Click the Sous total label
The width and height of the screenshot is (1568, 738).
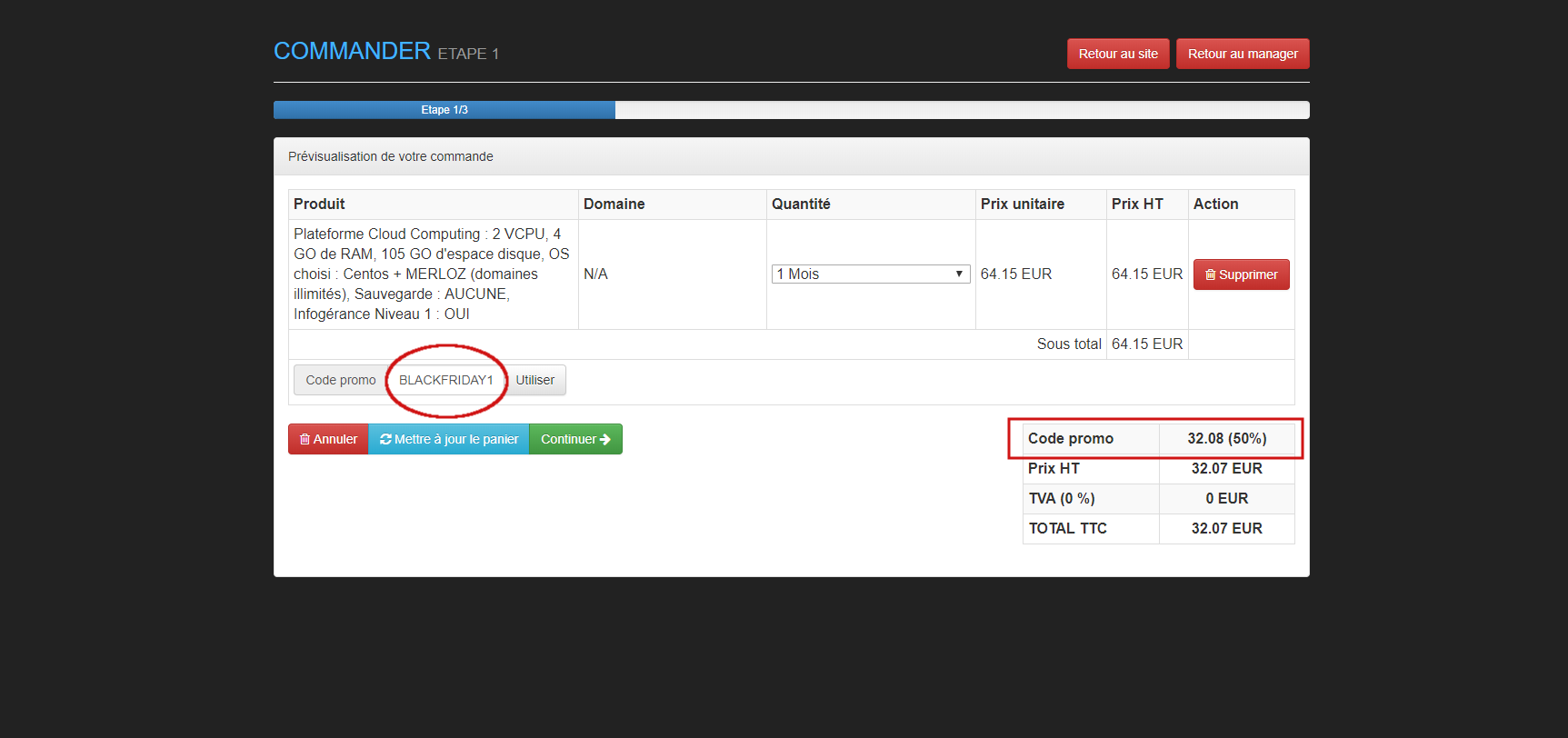click(1069, 344)
